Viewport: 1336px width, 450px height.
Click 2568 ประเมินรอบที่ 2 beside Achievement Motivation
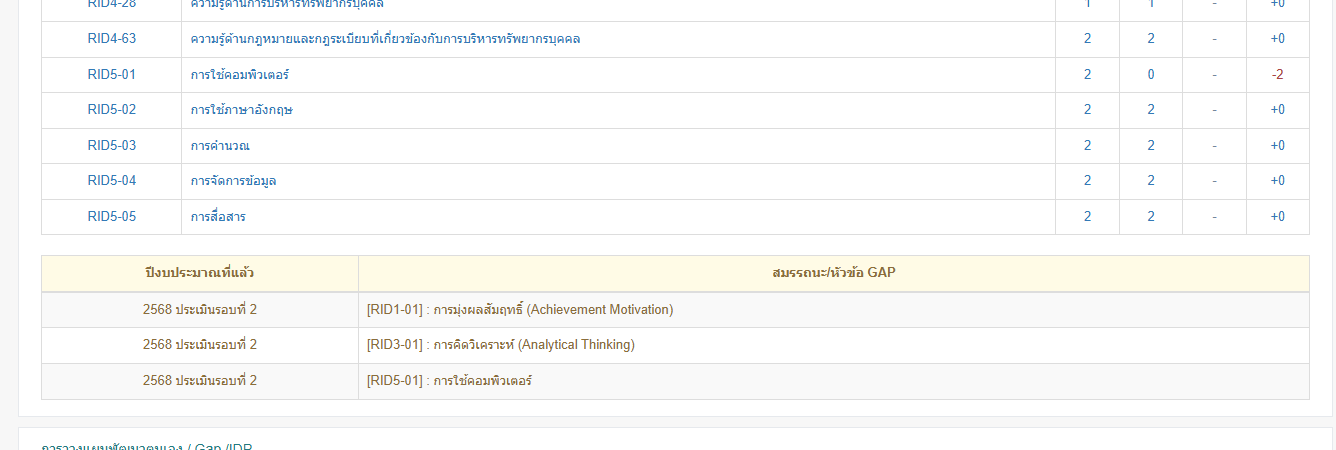tap(200, 310)
